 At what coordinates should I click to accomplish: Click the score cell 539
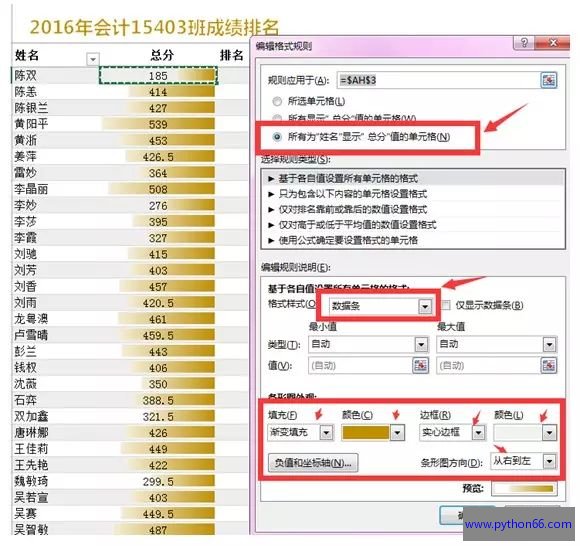tap(158, 124)
